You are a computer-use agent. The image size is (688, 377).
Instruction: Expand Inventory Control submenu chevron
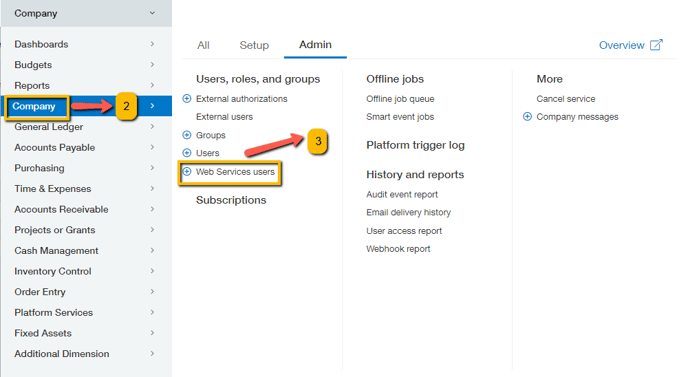click(x=152, y=271)
